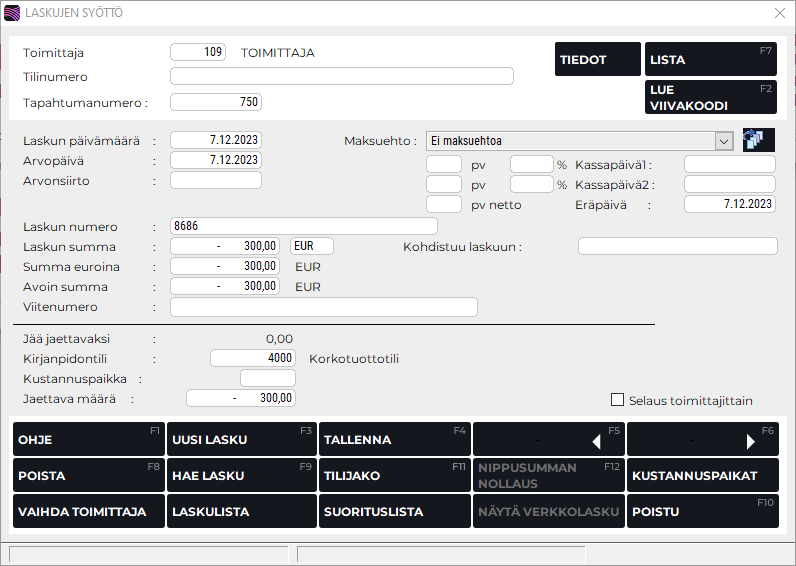796x566 pixels.
Task: Create new invoice with UUSI LASKU
Action: 240,440
